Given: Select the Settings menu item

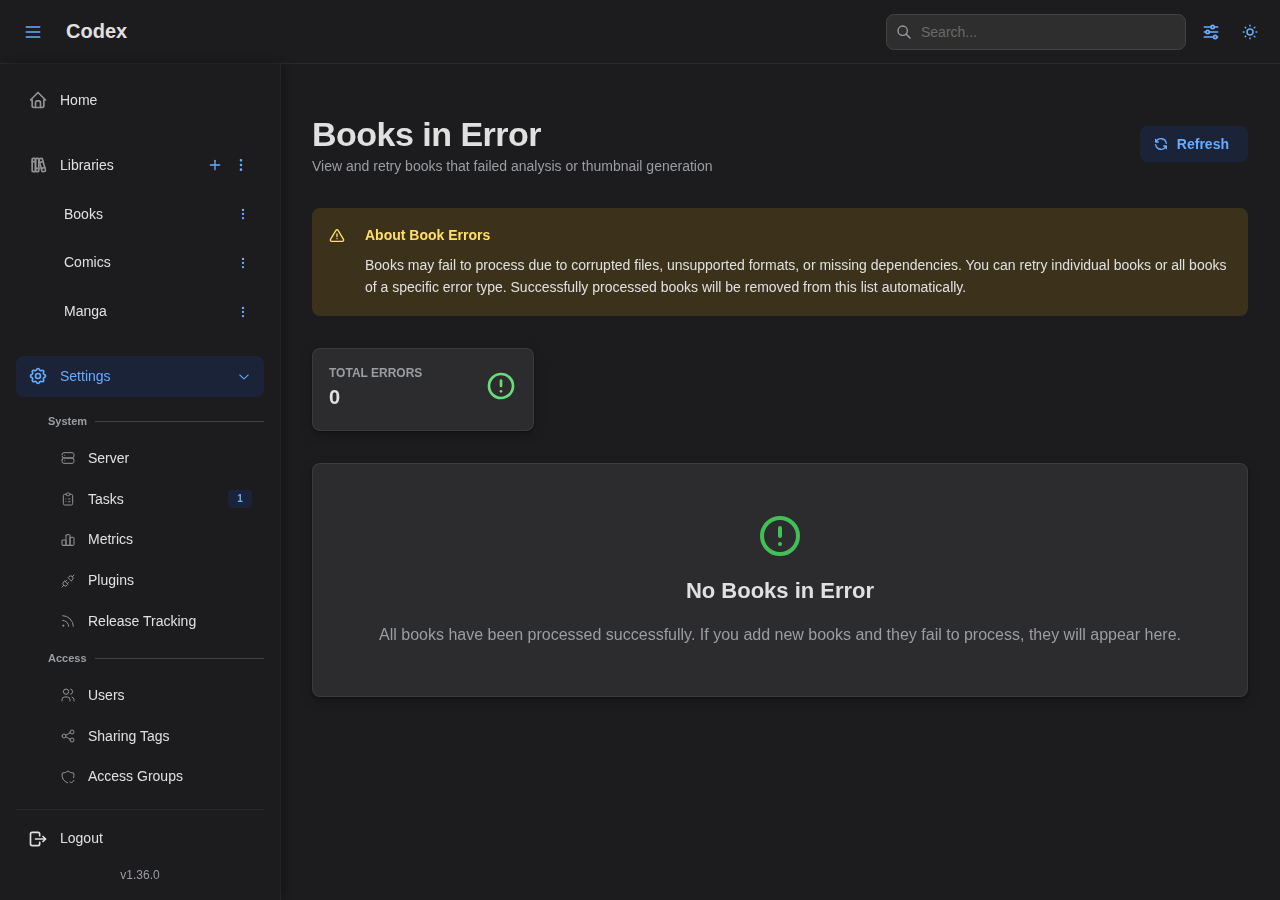Looking at the screenshot, I should pos(140,376).
